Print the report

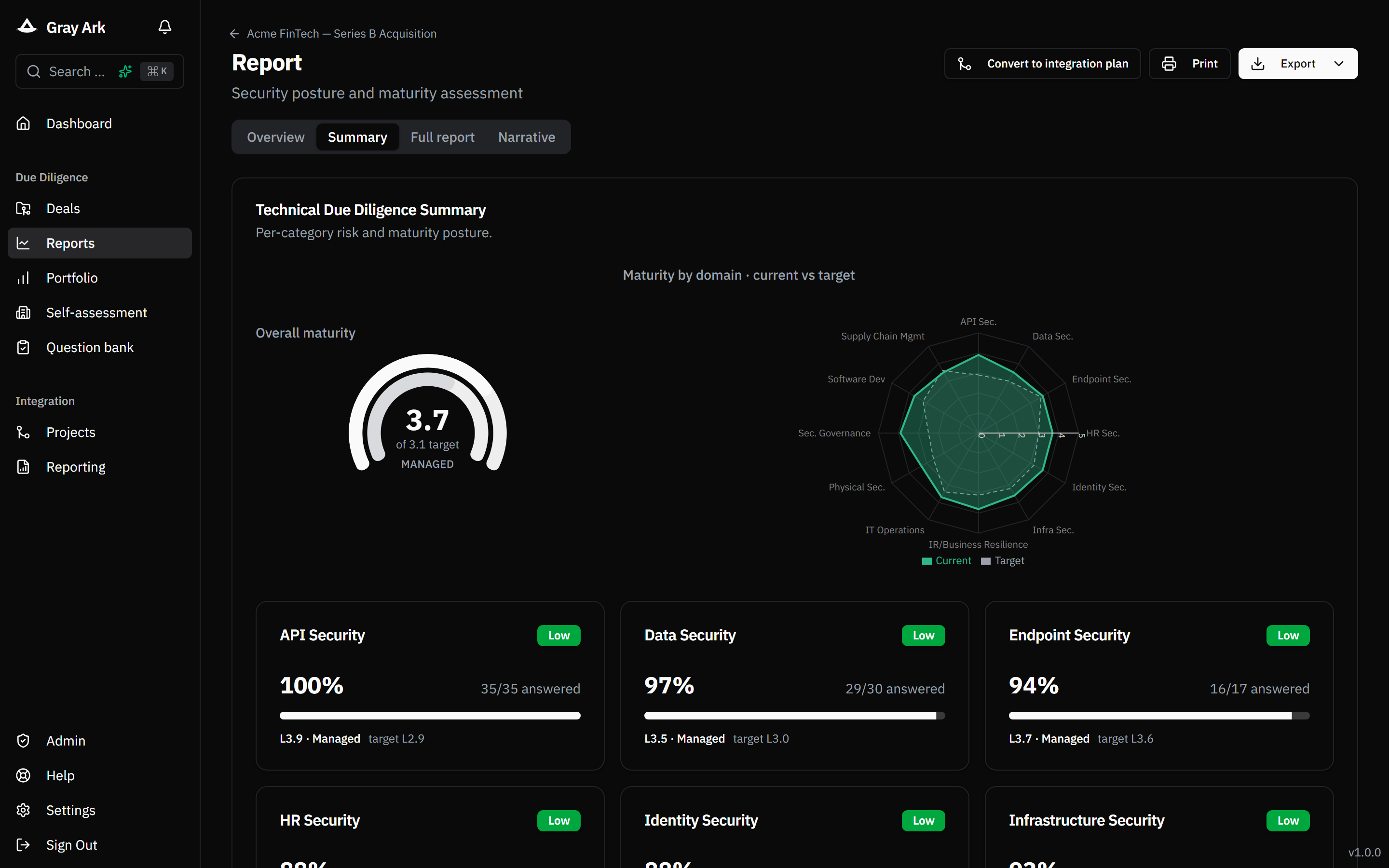coord(1189,64)
